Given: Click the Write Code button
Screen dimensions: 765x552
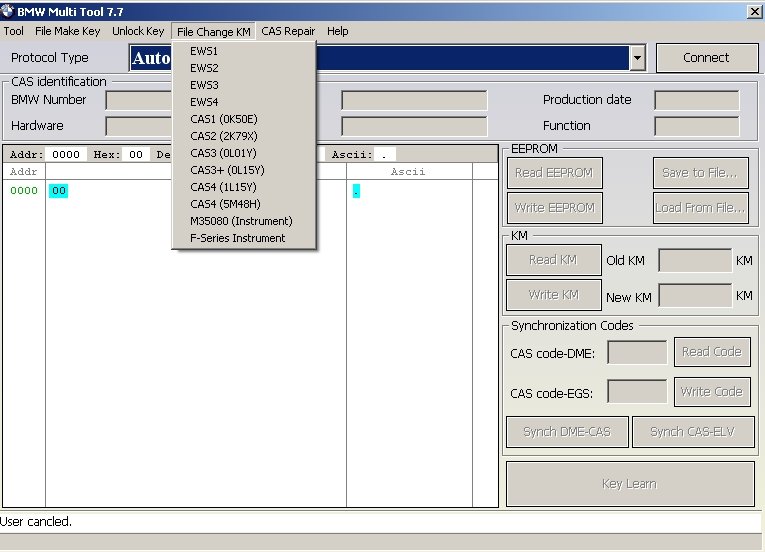Looking at the screenshot, I should click(x=712, y=392).
